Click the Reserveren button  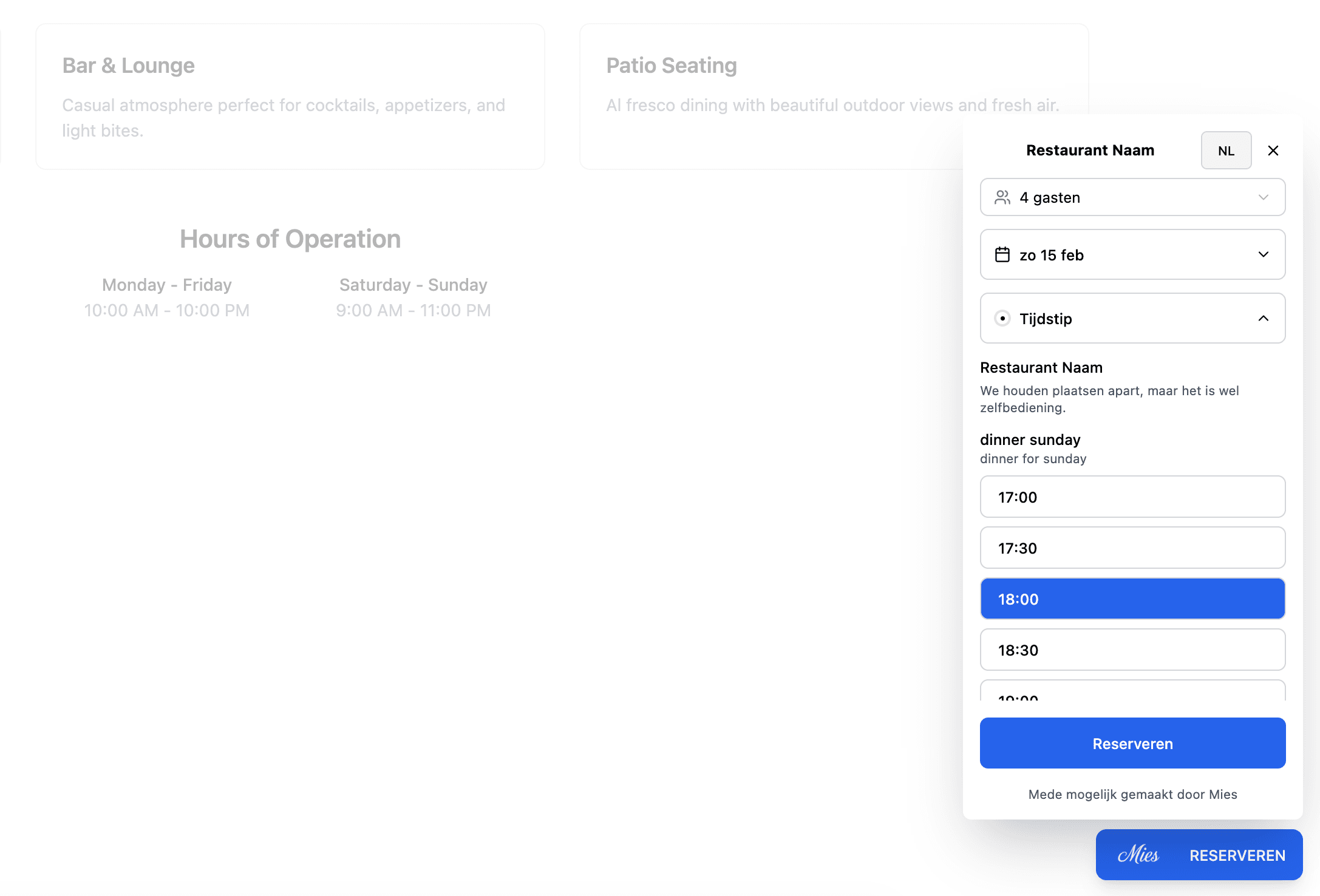click(1132, 743)
